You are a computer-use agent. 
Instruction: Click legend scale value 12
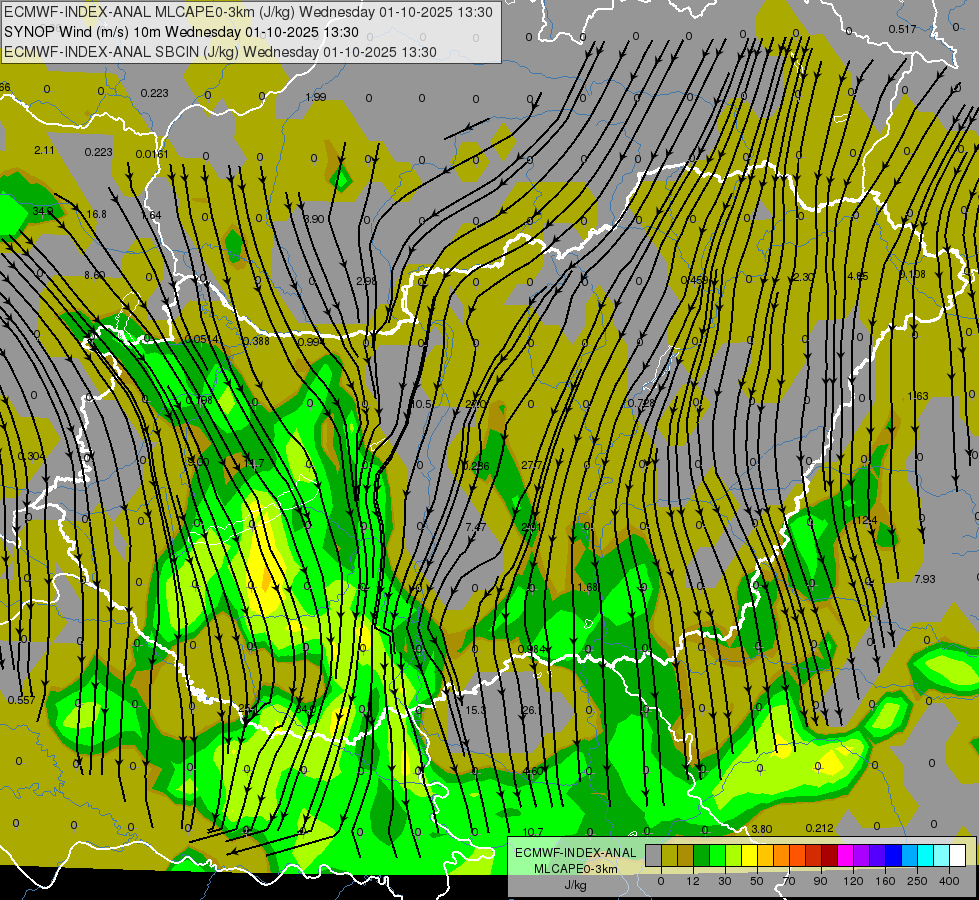click(x=693, y=881)
